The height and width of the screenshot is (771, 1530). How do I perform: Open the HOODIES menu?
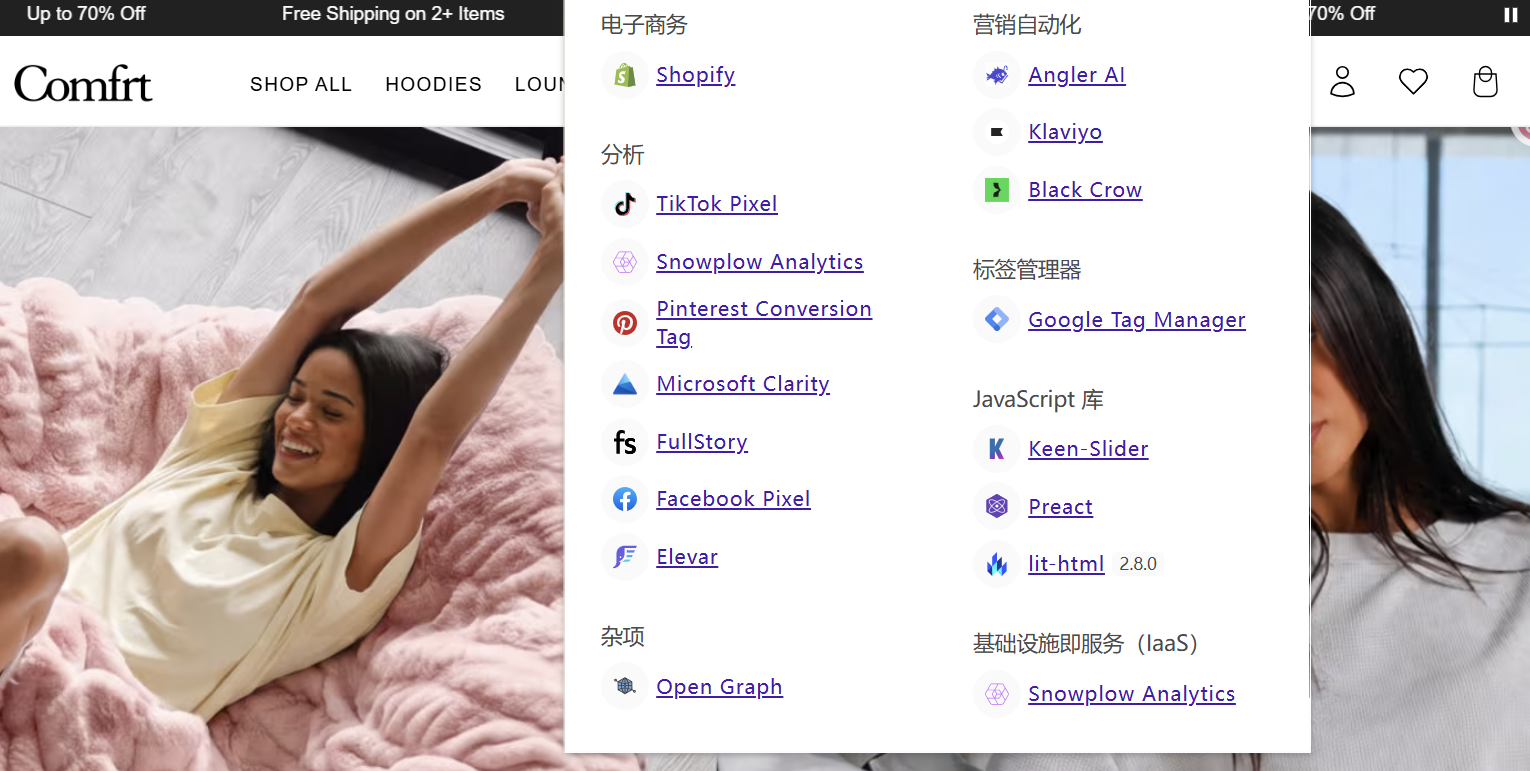[x=433, y=85]
